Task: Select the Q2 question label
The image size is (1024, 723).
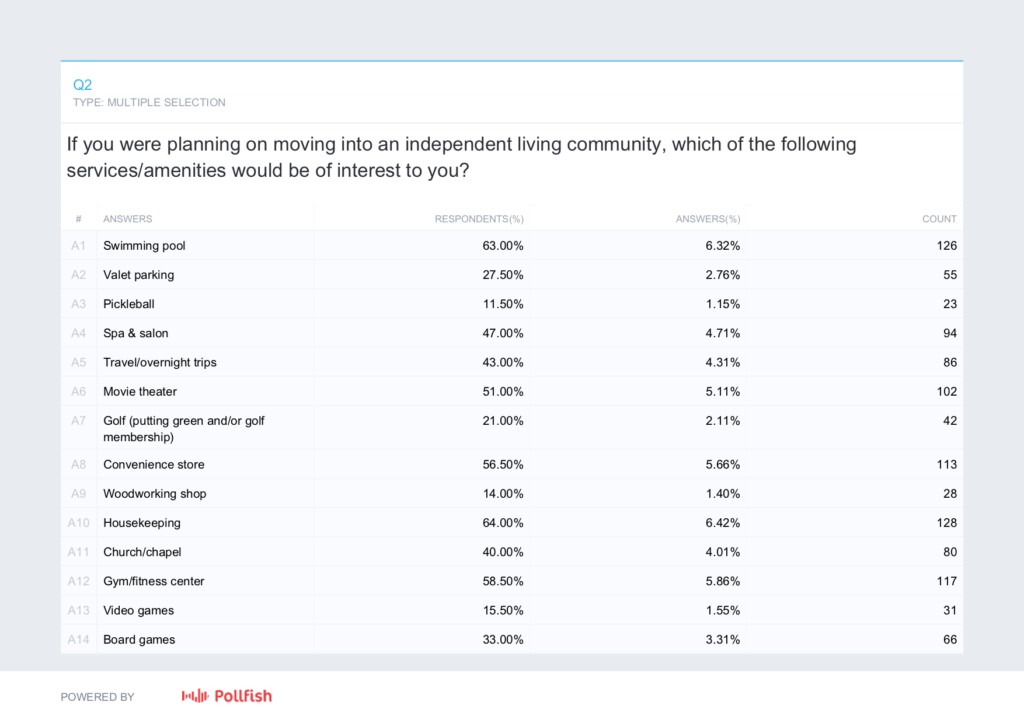Action: click(x=83, y=85)
